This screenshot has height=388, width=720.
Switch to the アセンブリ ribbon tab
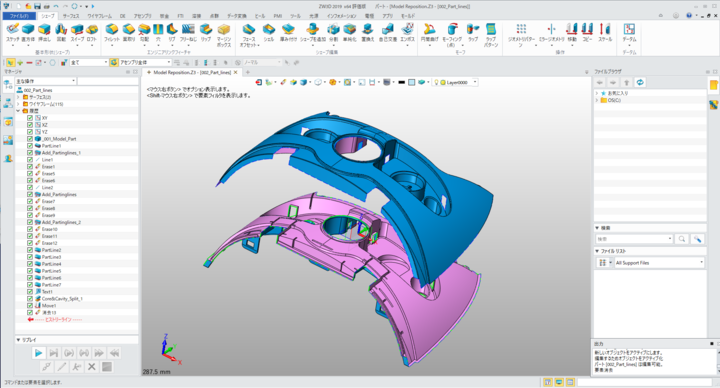pyautogui.click(x=142, y=16)
